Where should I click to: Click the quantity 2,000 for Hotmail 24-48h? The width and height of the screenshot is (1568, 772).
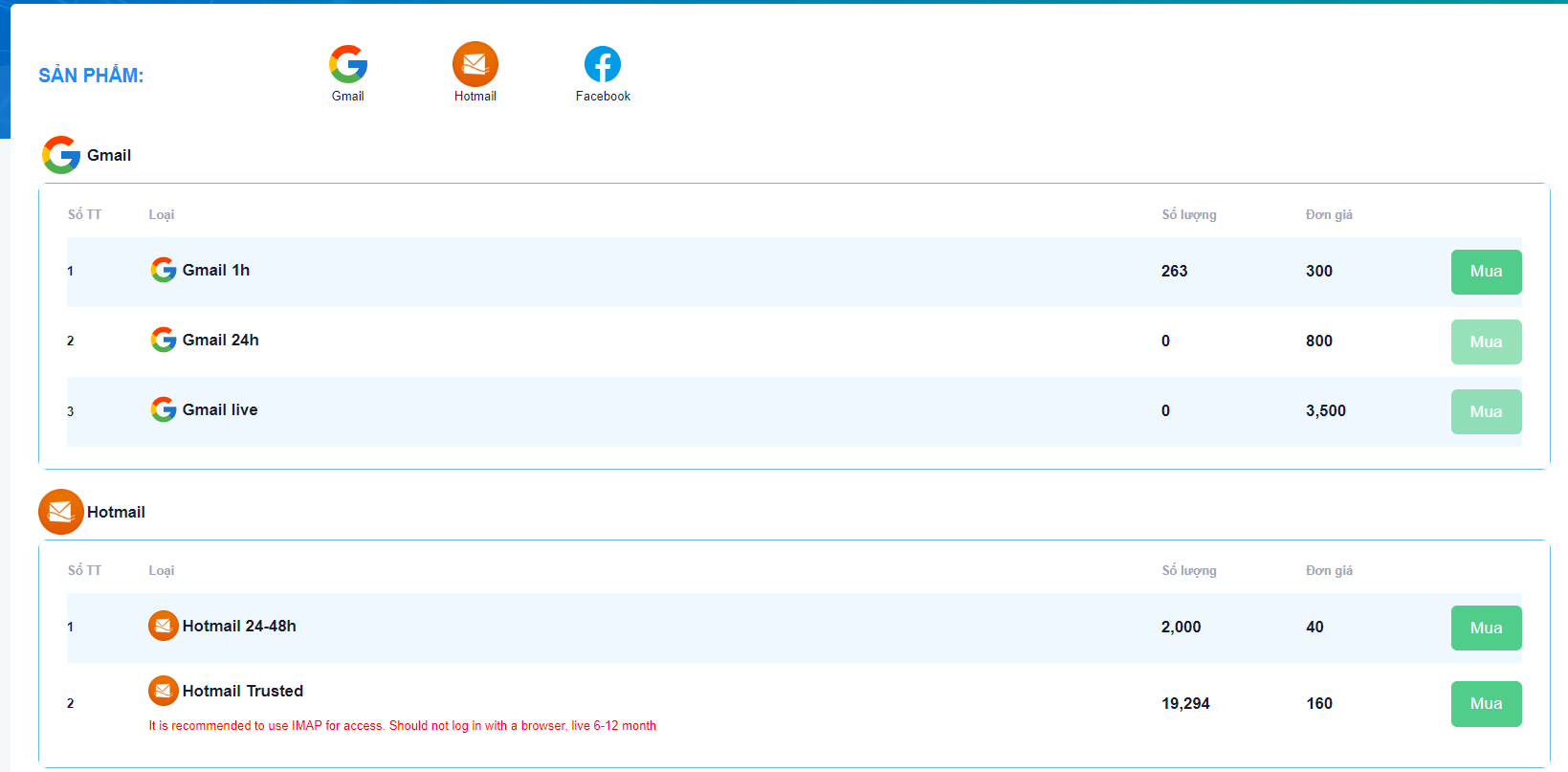point(1182,627)
